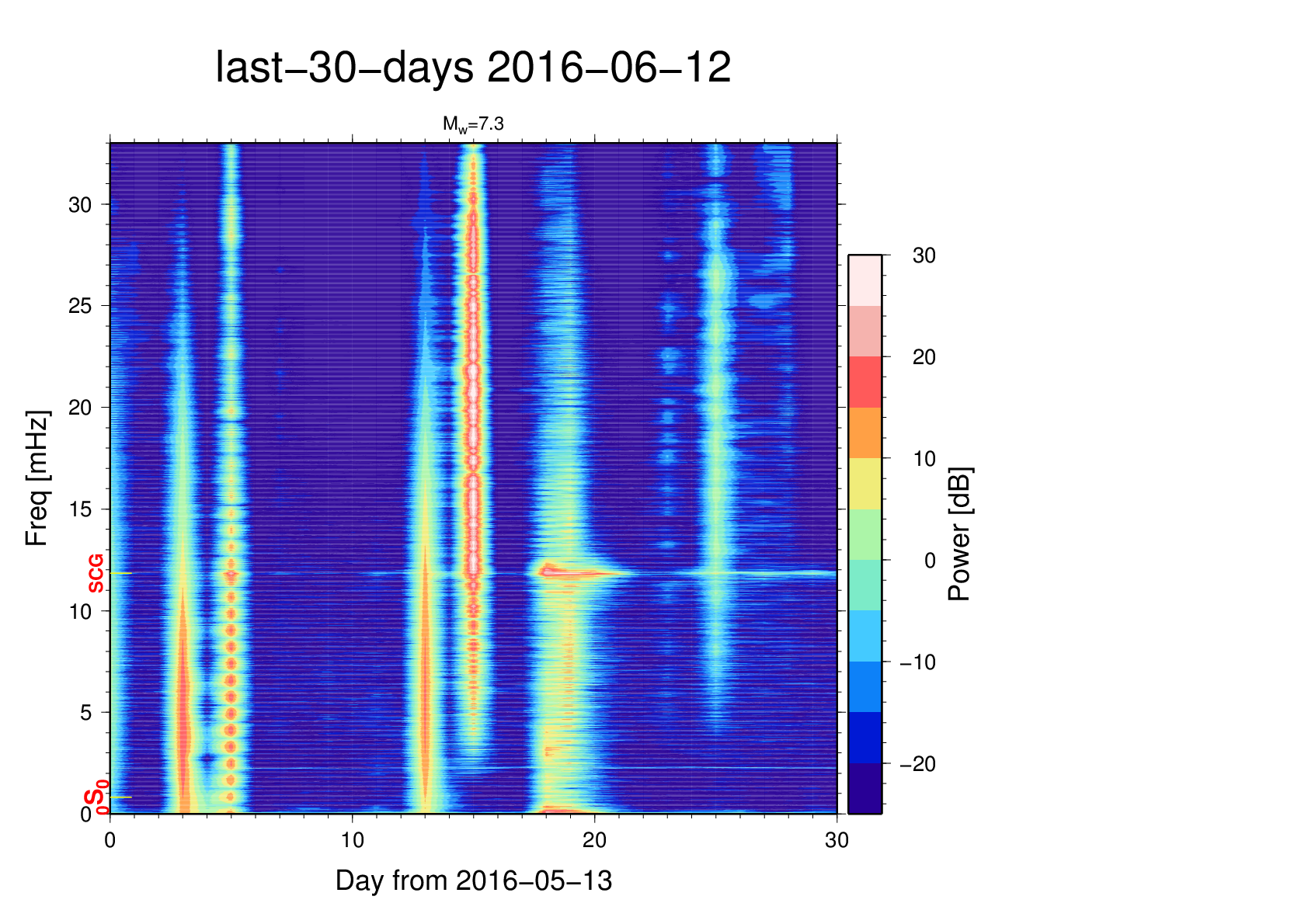1308x924 pixels.
Task: Click the 'Day from 2016-05-13' axis label
Action: [x=473, y=881]
